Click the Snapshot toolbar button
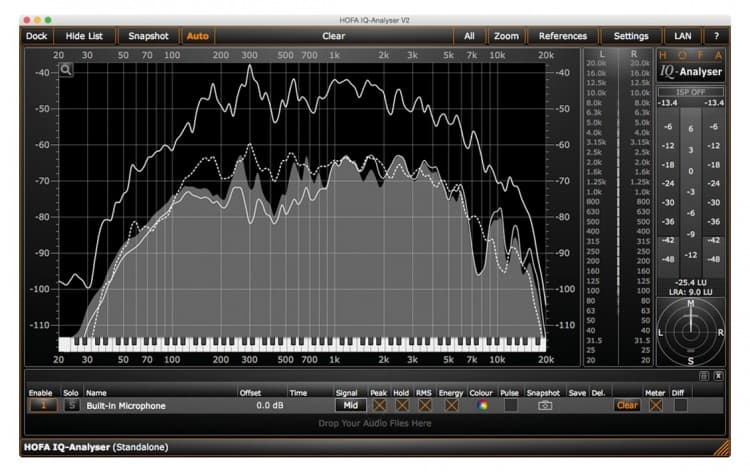The image size is (750, 472). click(x=148, y=36)
